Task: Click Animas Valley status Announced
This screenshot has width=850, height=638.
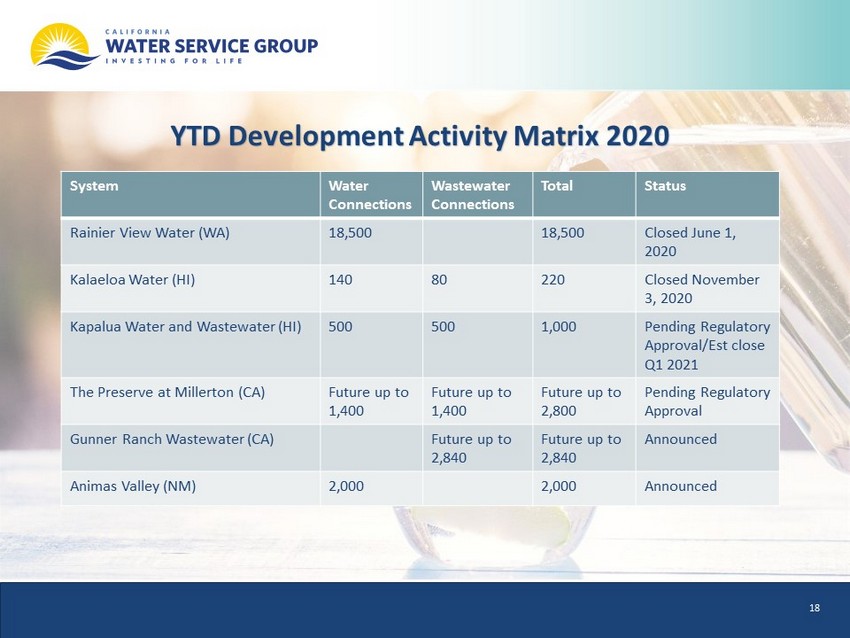Action: pos(681,486)
